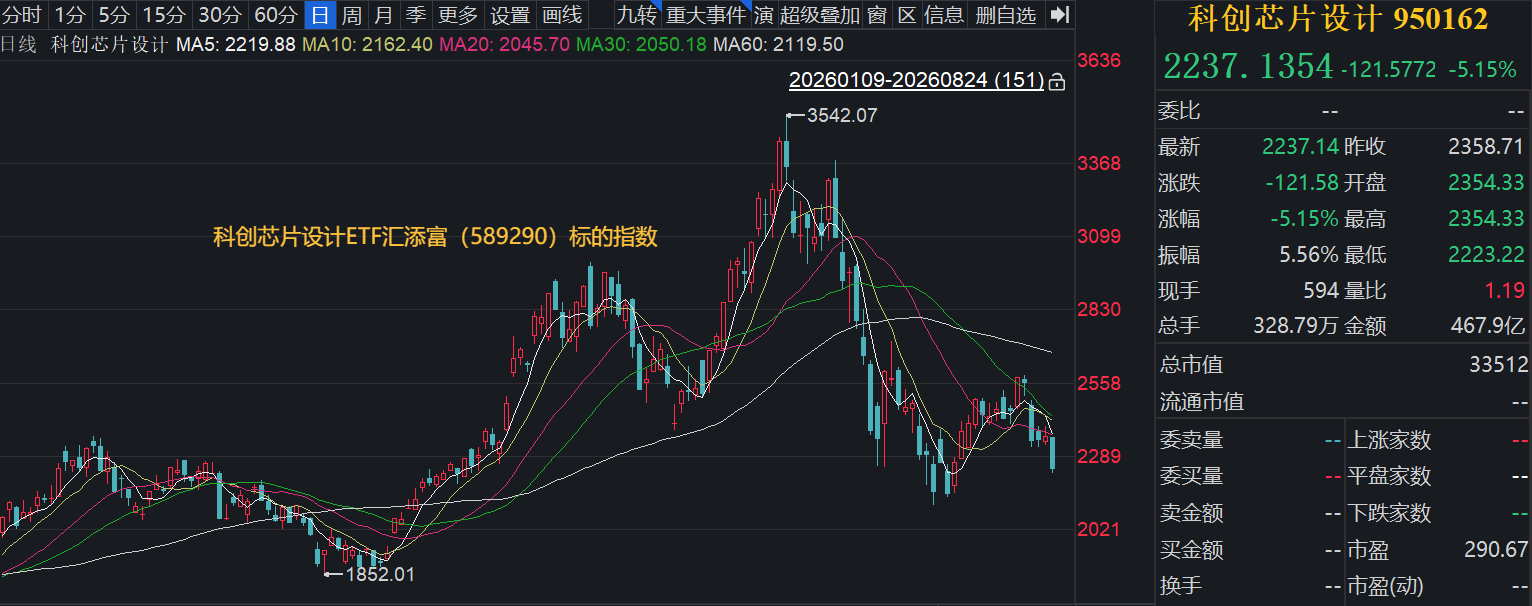Screen dimensions: 1532x606
Task: Toggle the 重大事件 overlay
Action: [x=706, y=15]
